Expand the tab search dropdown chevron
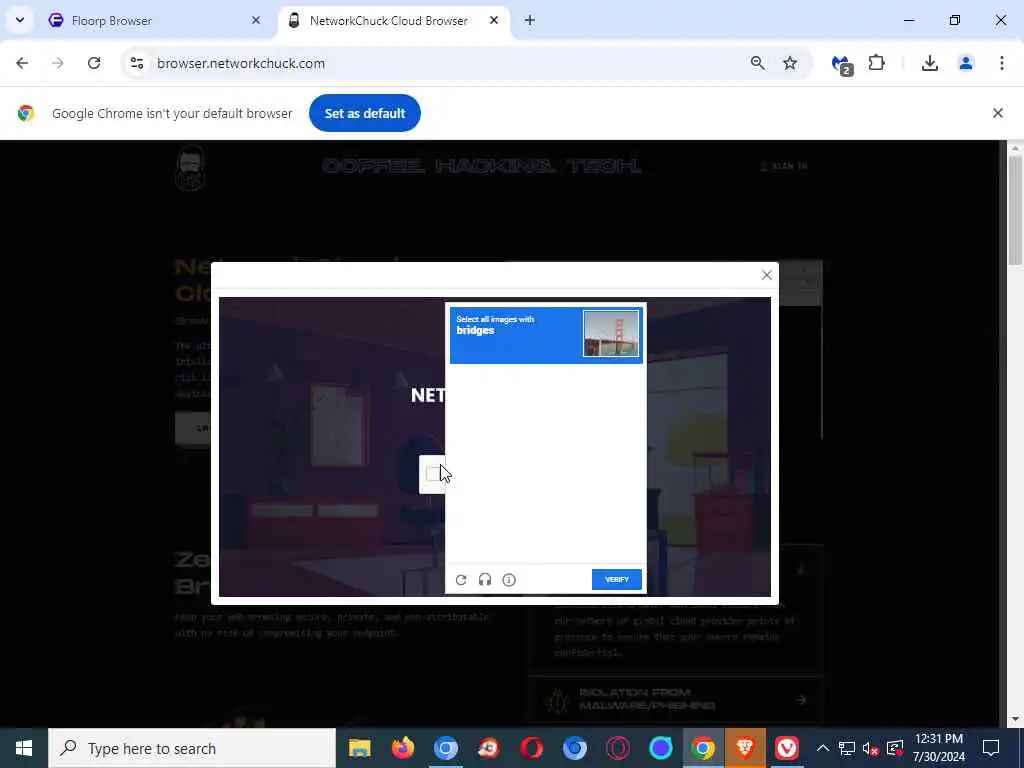 tap(20, 20)
